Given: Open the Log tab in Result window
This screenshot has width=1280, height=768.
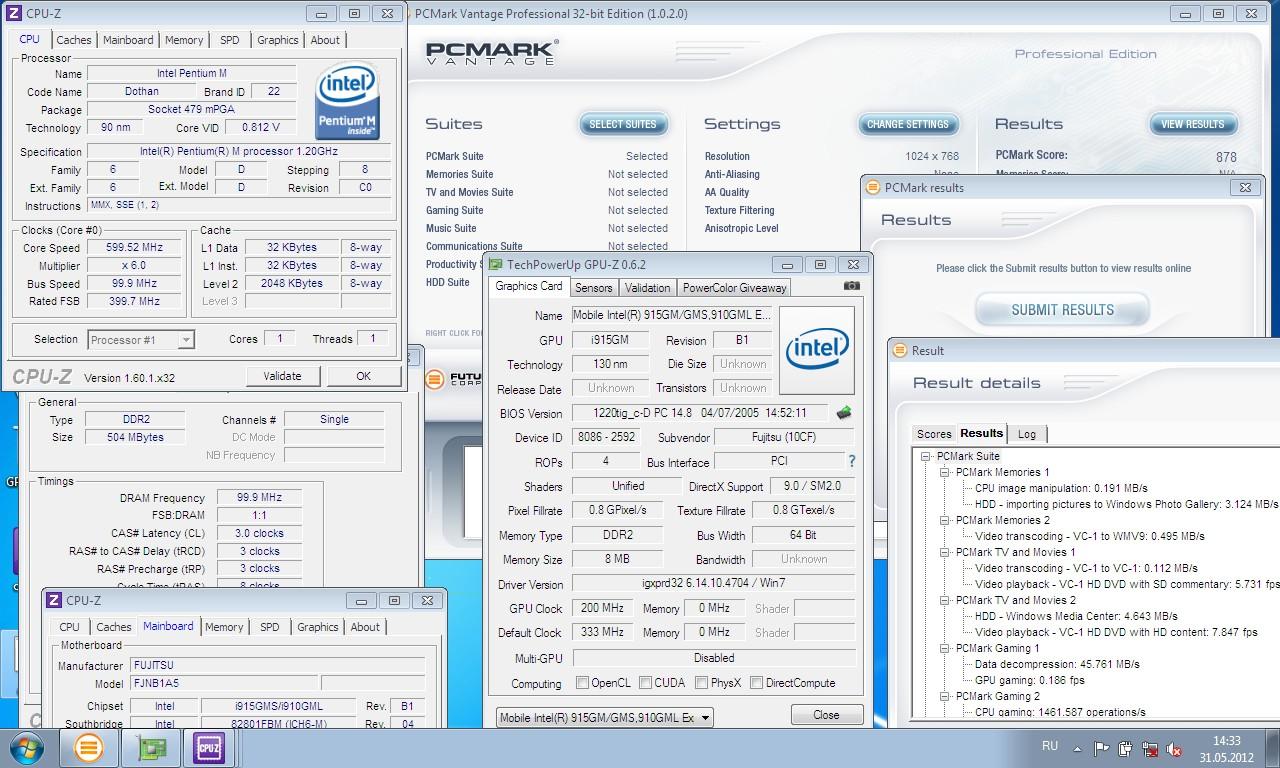Looking at the screenshot, I should pos(1027,434).
